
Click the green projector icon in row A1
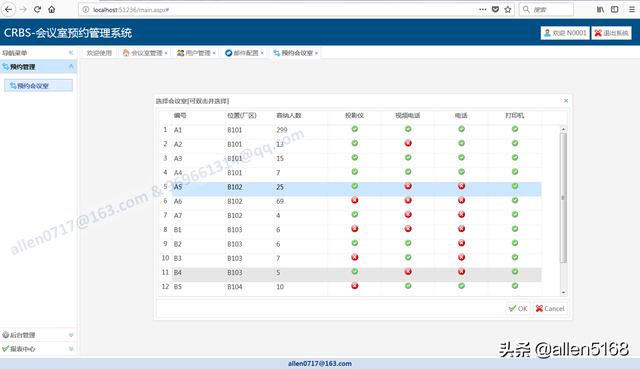coord(355,129)
